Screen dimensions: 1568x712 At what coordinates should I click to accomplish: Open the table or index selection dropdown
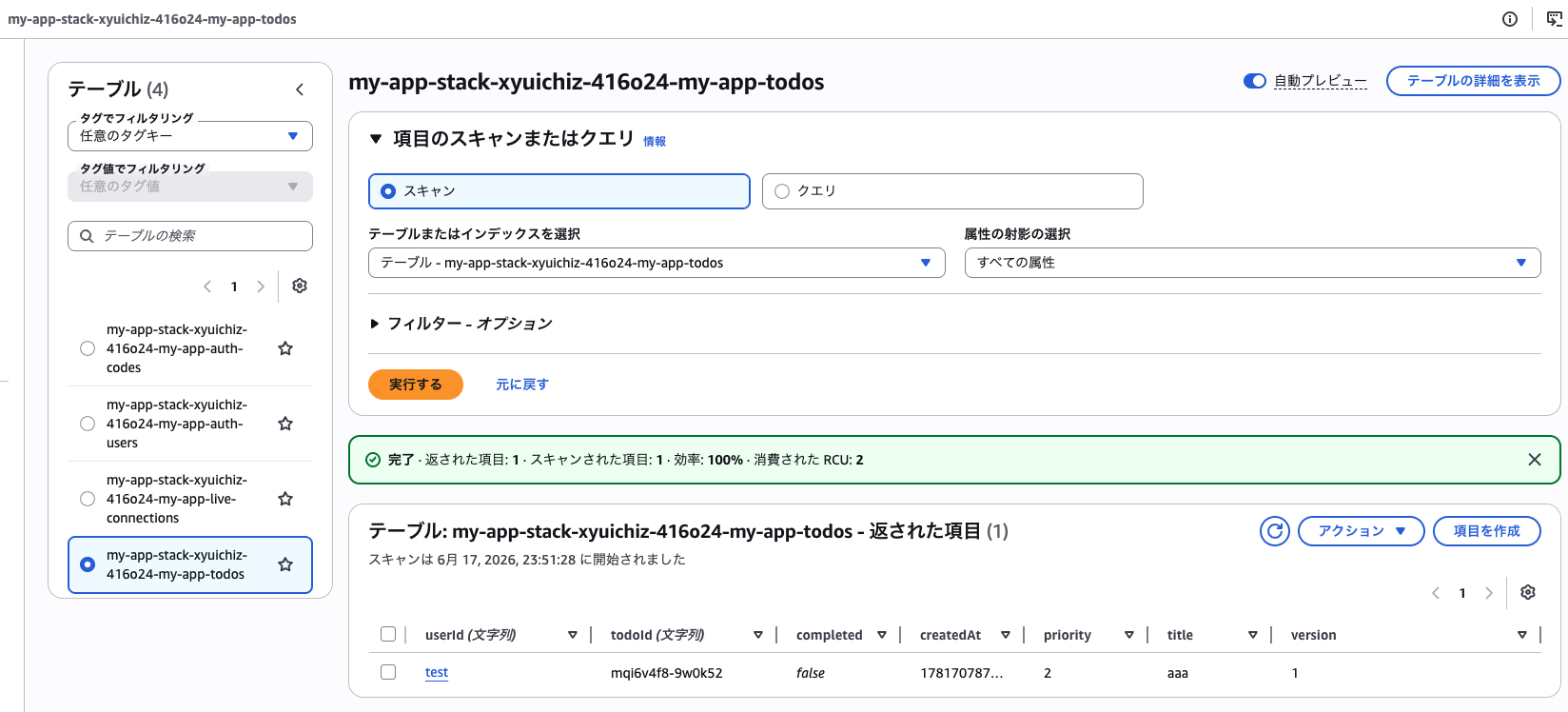[x=657, y=263]
